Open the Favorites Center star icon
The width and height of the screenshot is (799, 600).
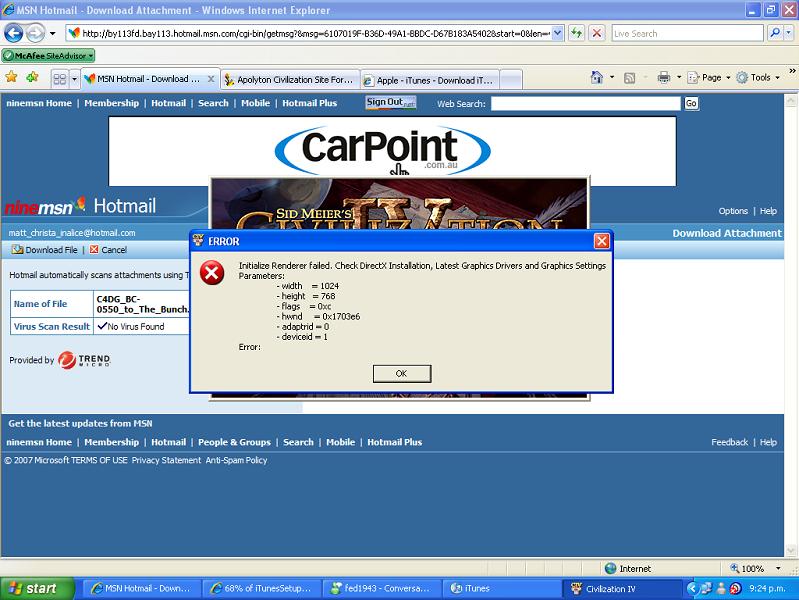point(11,78)
